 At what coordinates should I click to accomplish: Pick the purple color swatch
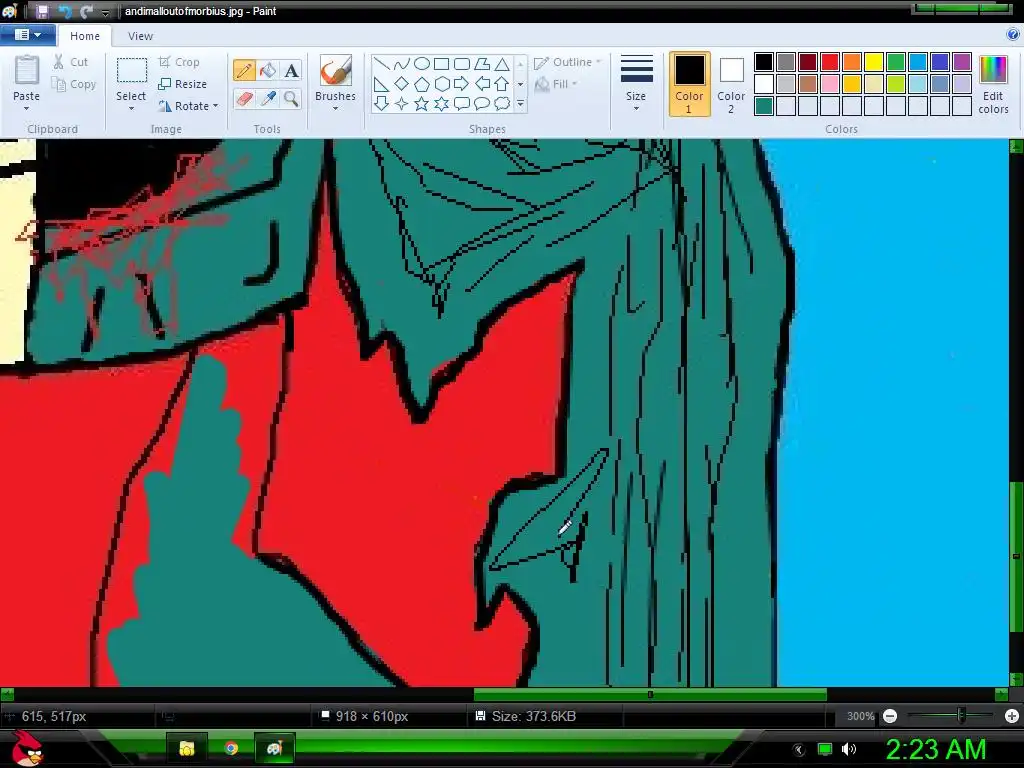[x=962, y=62]
